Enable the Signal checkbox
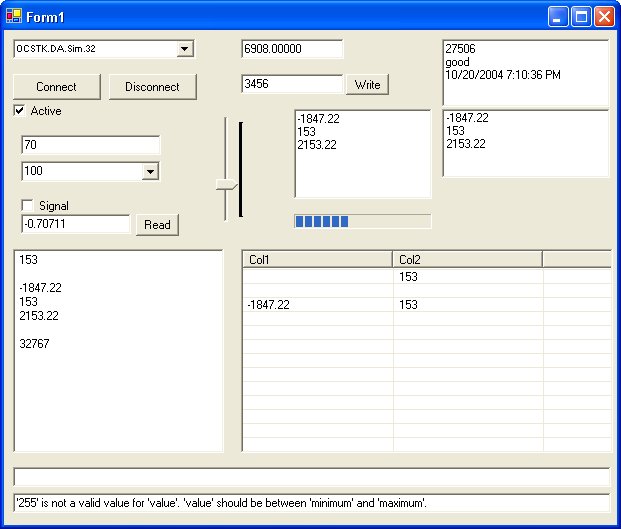The width and height of the screenshot is (621, 529). click(x=27, y=206)
